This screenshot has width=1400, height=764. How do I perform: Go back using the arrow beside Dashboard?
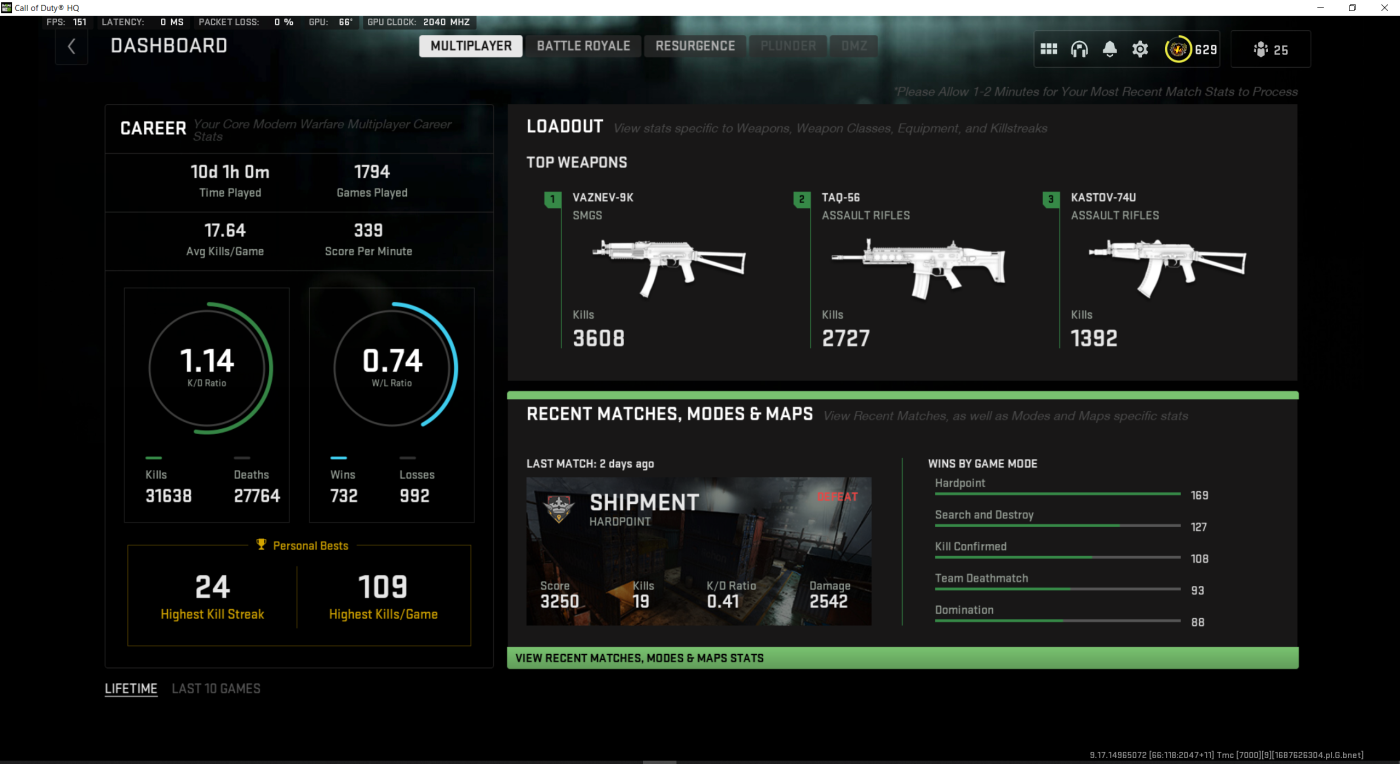(71, 47)
